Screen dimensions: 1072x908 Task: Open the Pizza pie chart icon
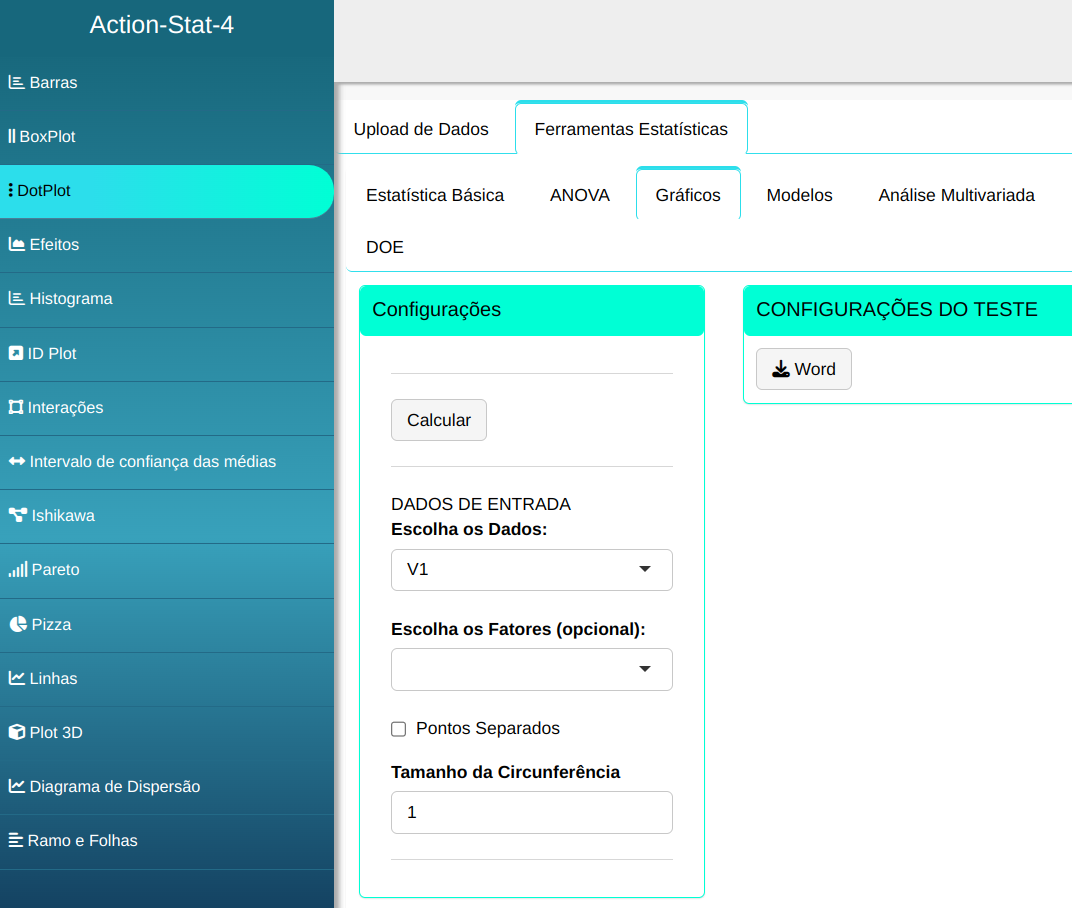18,625
